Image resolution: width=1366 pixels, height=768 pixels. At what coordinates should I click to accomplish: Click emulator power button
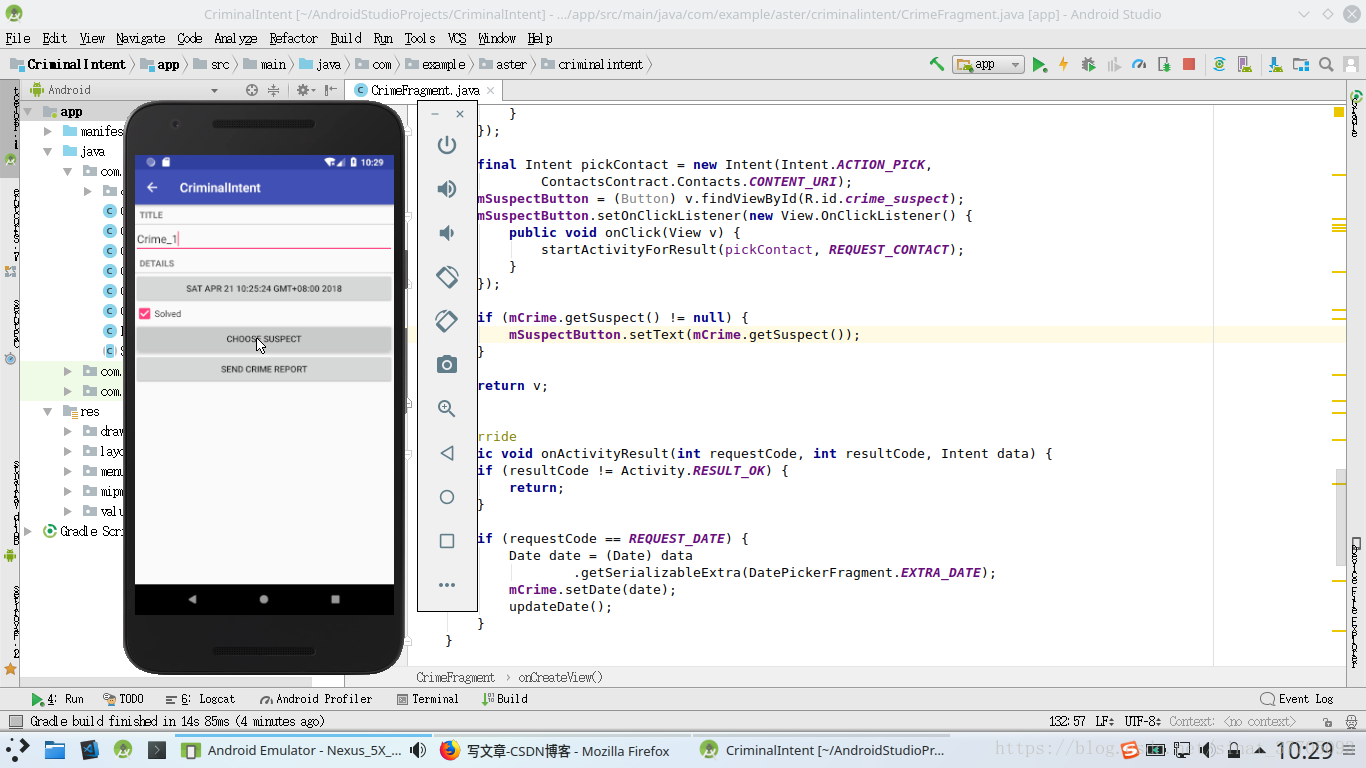(447, 145)
